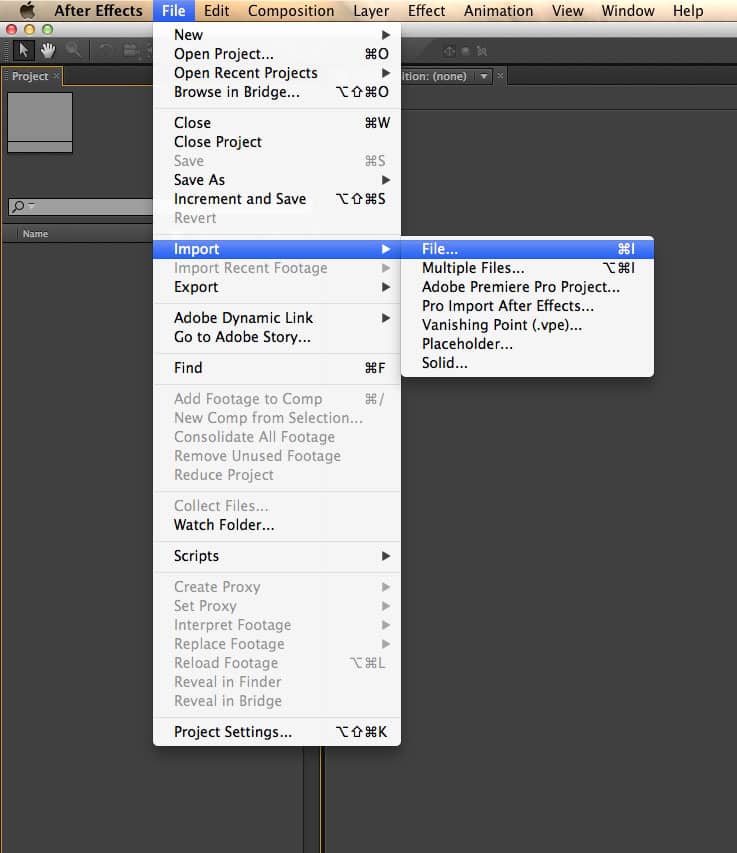Select the Rotation tool
This screenshot has height=853, width=737.
[106, 51]
